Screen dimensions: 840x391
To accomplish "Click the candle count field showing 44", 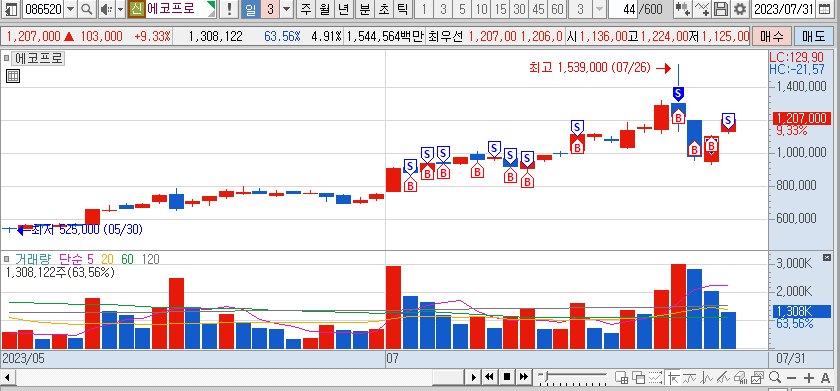I will pyautogui.click(x=624, y=9).
